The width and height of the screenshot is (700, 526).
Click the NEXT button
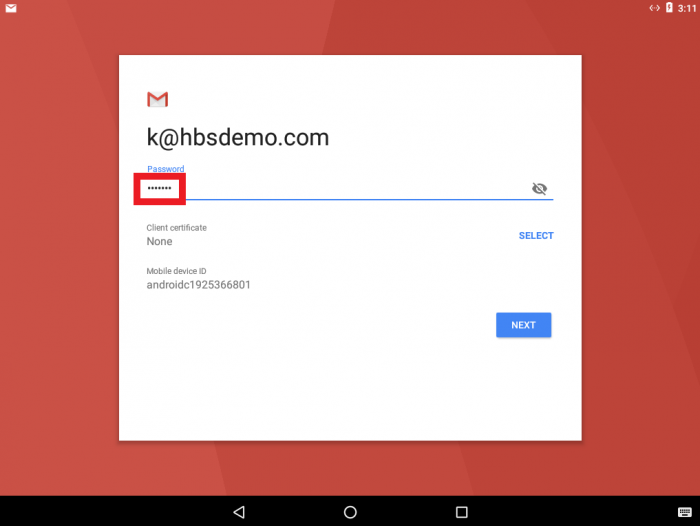[523, 325]
